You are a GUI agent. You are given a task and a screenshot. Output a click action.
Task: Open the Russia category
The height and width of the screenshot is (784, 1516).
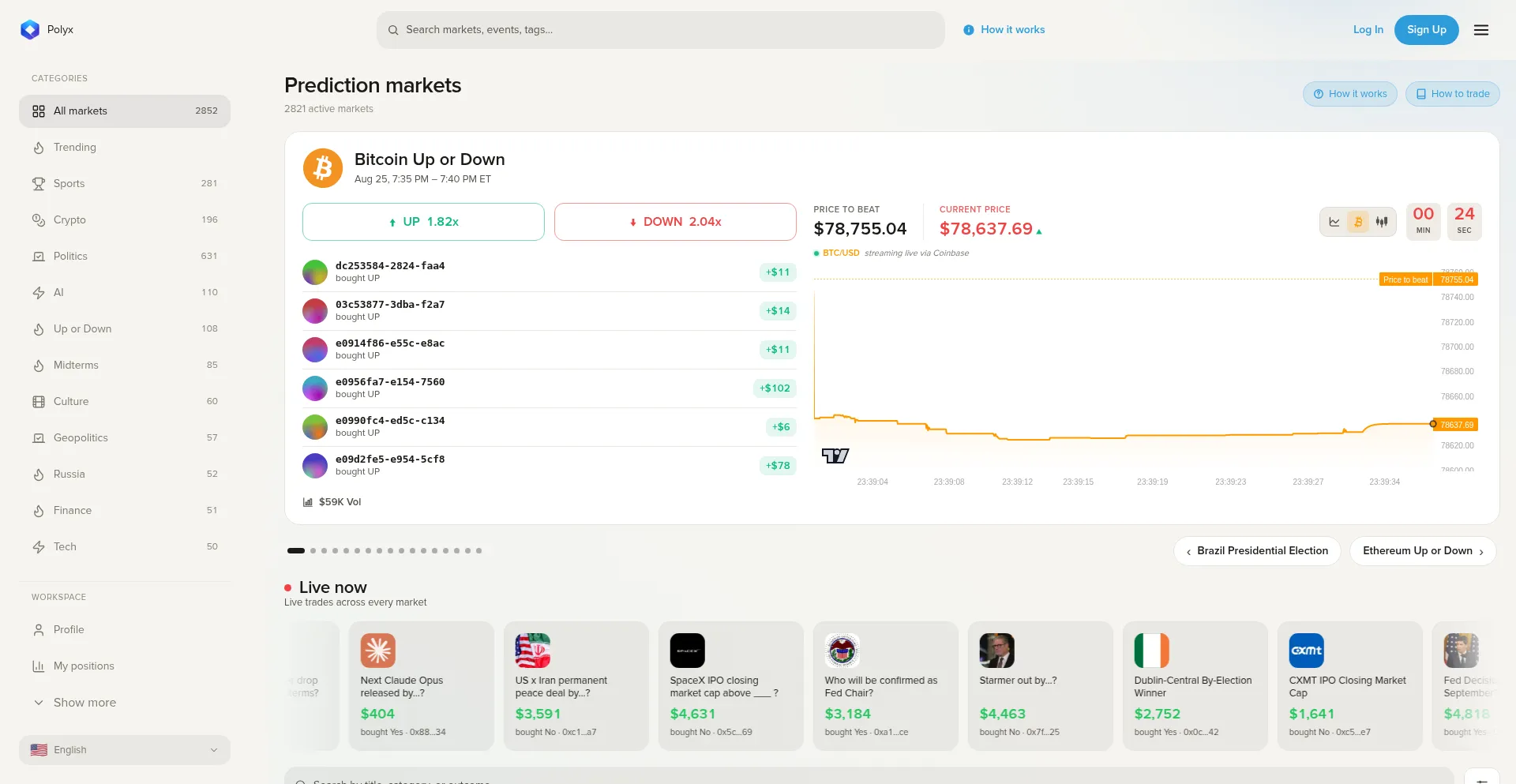coord(125,475)
